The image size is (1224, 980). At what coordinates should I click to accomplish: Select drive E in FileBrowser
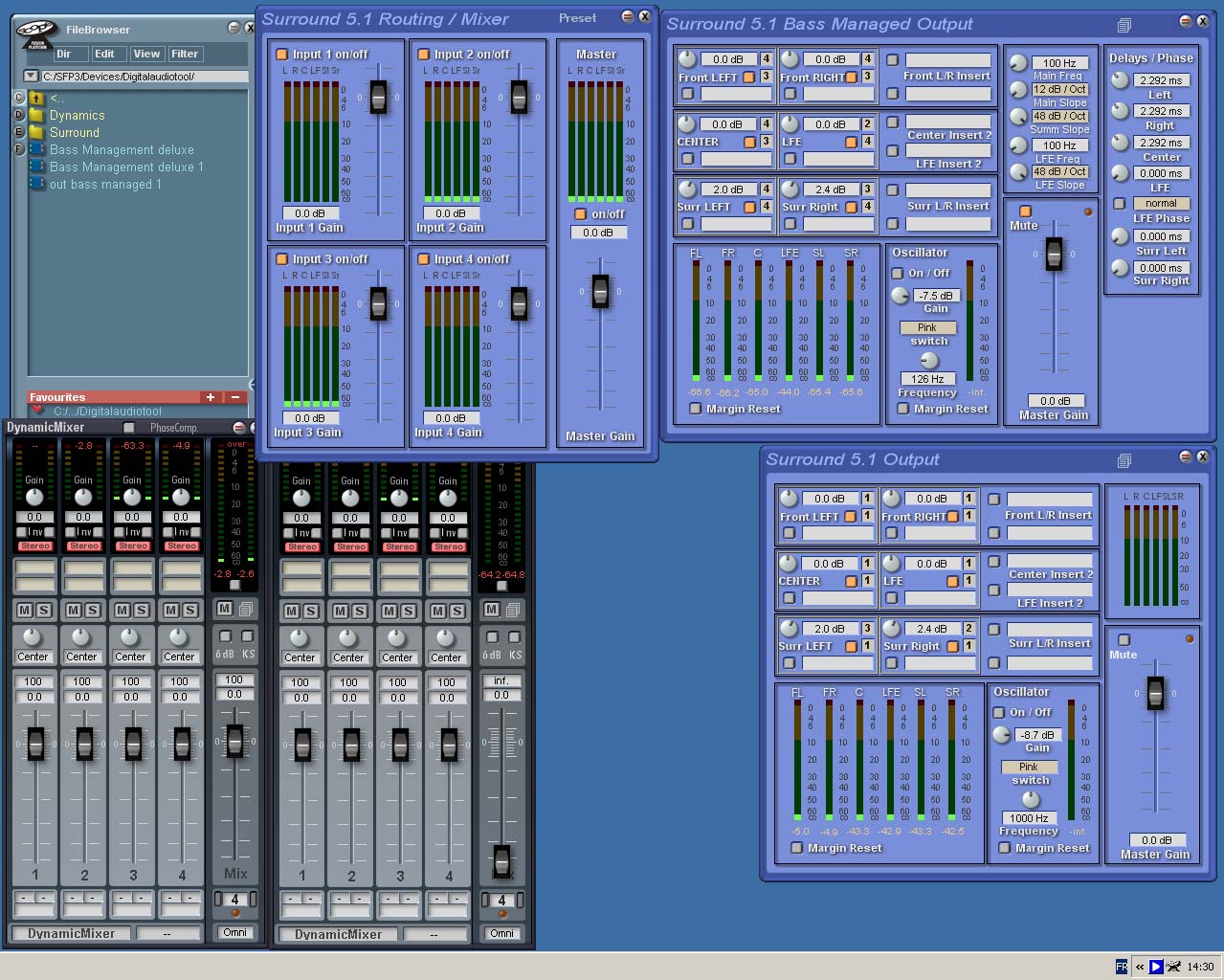19,132
